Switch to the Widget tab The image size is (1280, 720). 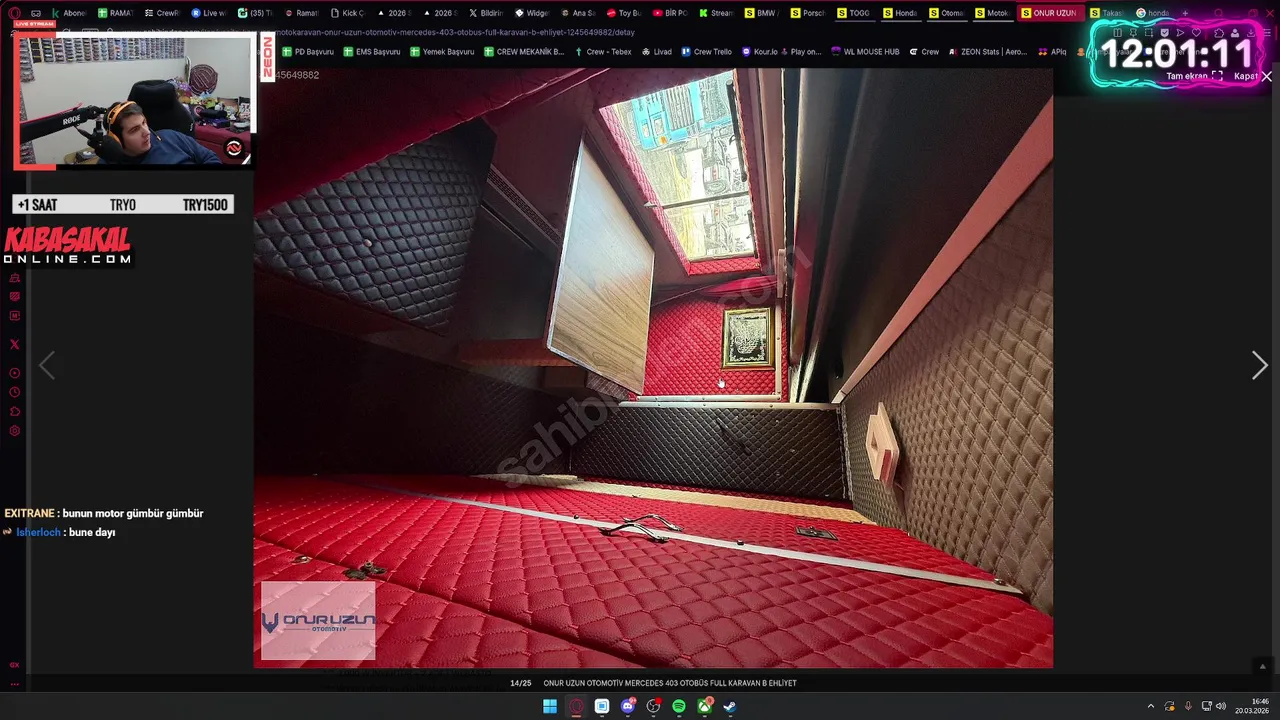click(531, 13)
